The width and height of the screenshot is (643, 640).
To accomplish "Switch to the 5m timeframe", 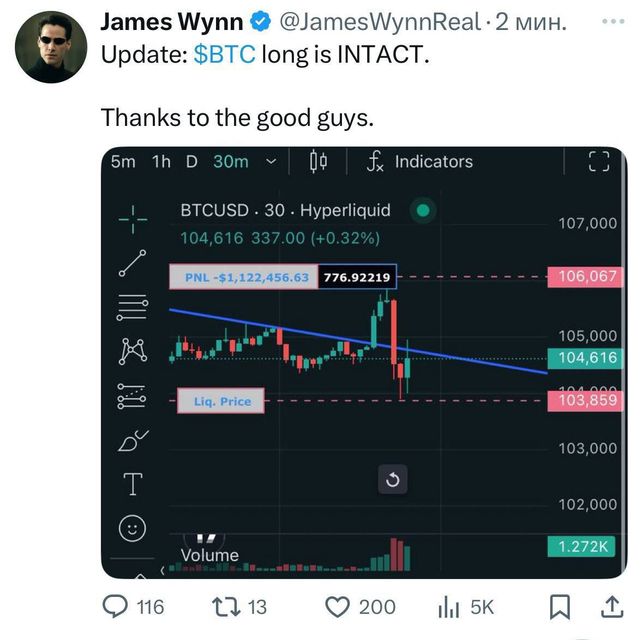I will coord(123,162).
